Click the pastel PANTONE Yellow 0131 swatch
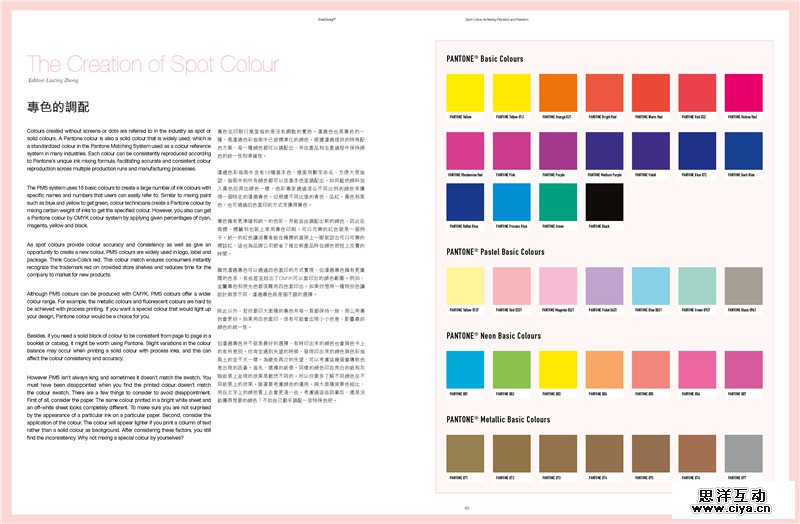This screenshot has width=800, height=524. (465, 285)
